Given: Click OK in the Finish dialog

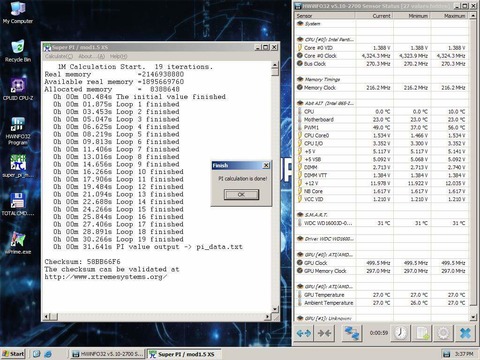Looking at the screenshot, I should (x=241, y=194).
